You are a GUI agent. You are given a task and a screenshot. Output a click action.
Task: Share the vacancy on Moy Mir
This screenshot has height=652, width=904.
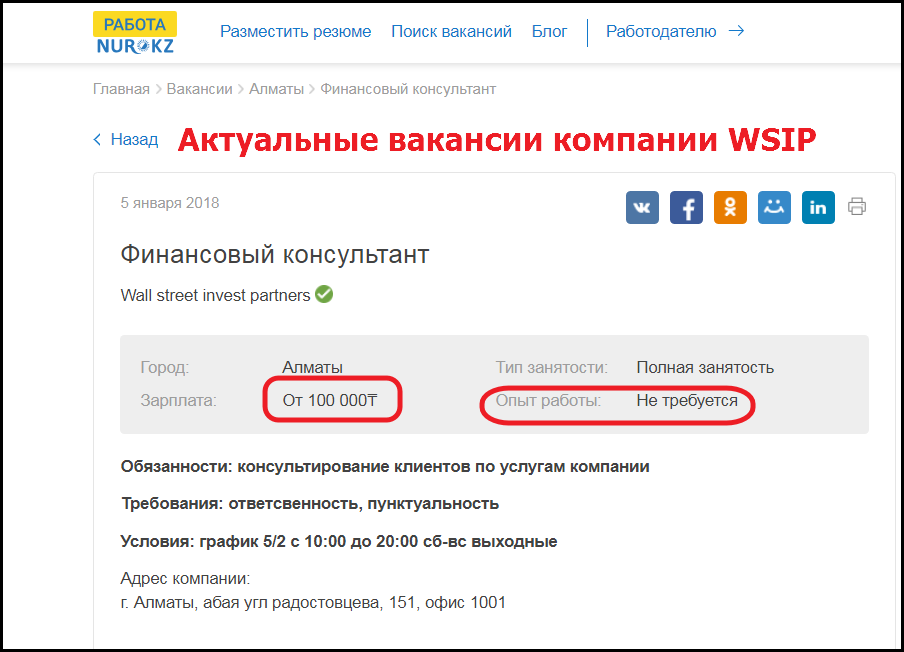(774, 207)
